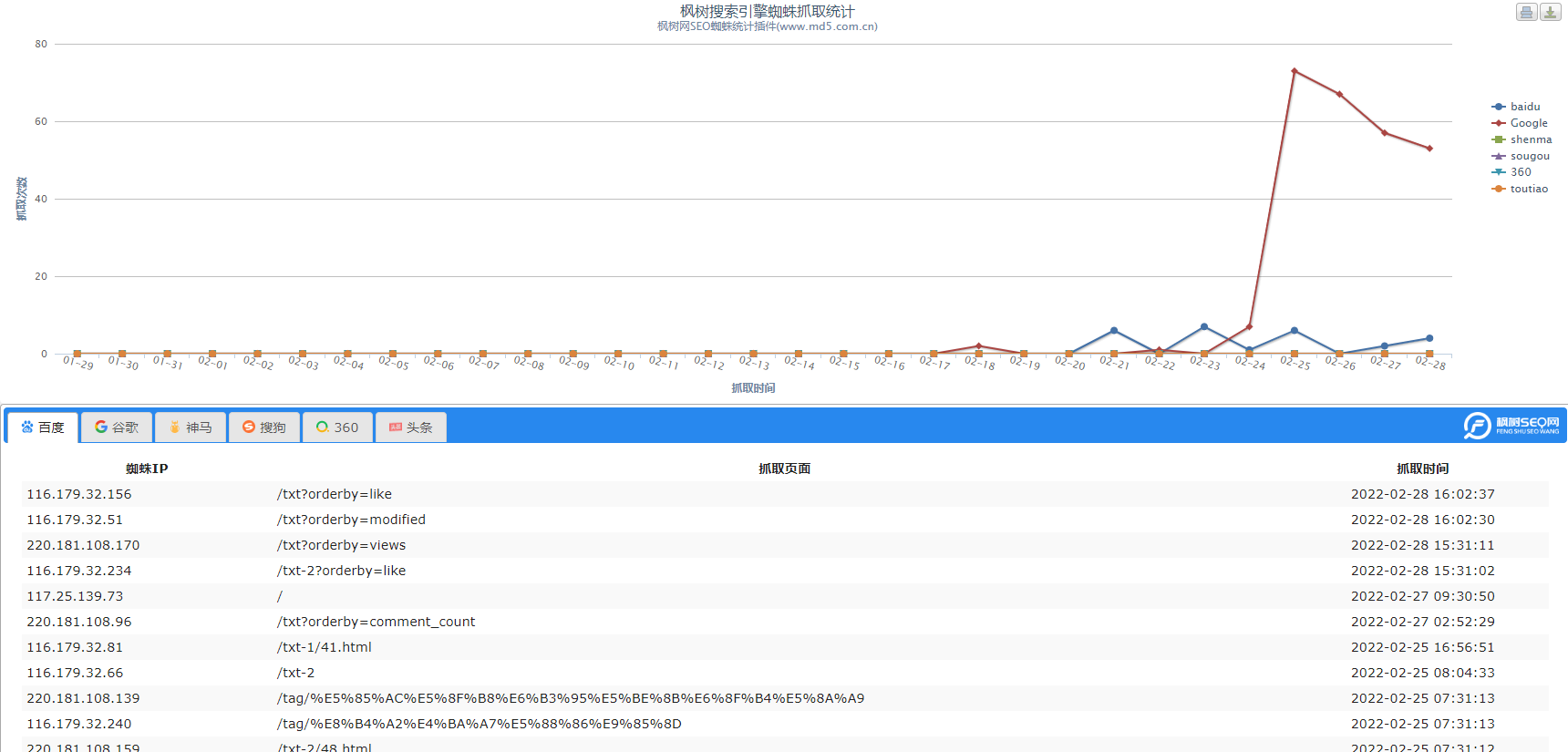Click timestamp 2022-02-28 15:31:11
The width and height of the screenshot is (1568, 752).
(x=1423, y=545)
